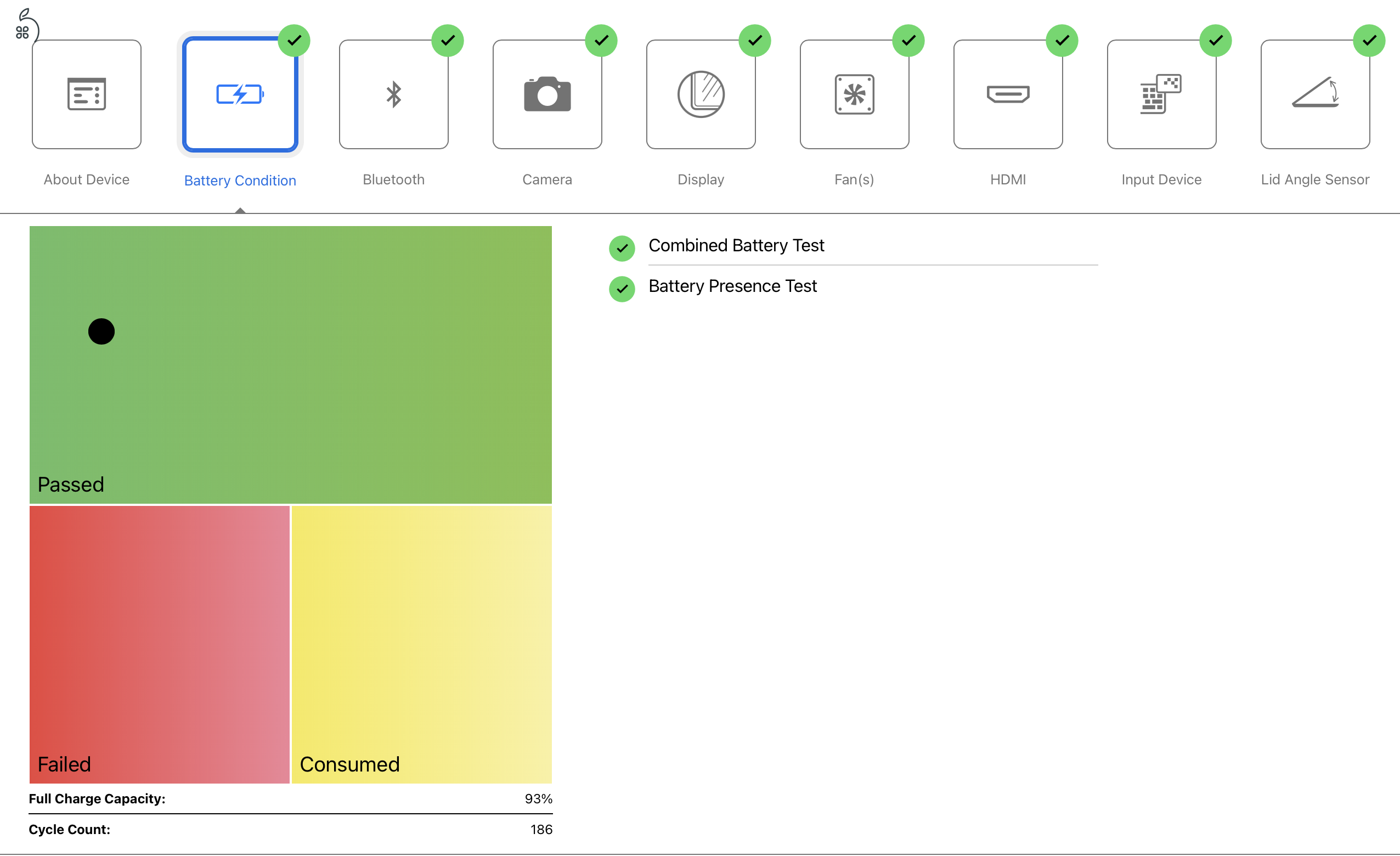Screen dimensions: 1400x856
Task: Click the yellow Consumed region
Action: pos(421,645)
